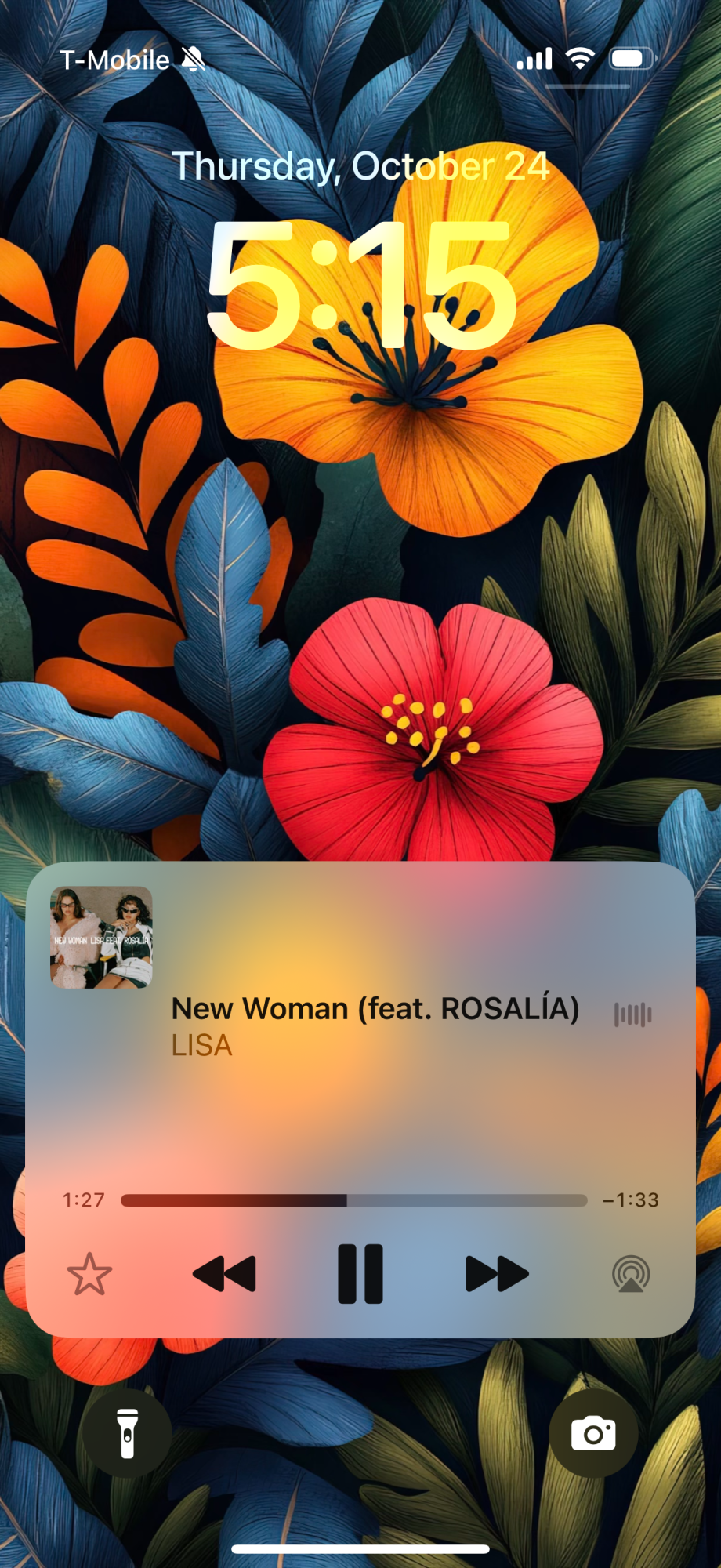The height and width of the screenshot is (1568, 721).
Task: Go back to the previous track
Action: pos(224,1274)
